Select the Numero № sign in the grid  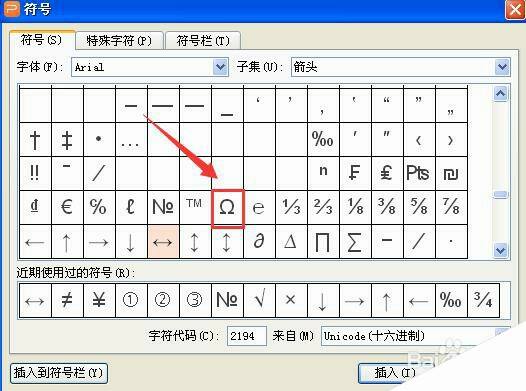[163, 208]
